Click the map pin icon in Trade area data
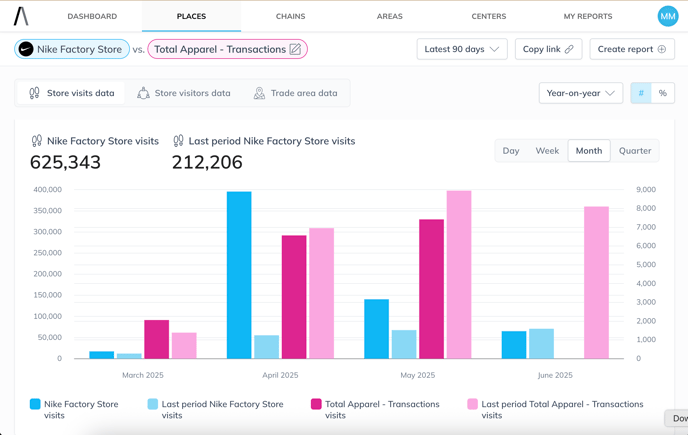Viewport: 688px width, 435px height. coord(259,93)
